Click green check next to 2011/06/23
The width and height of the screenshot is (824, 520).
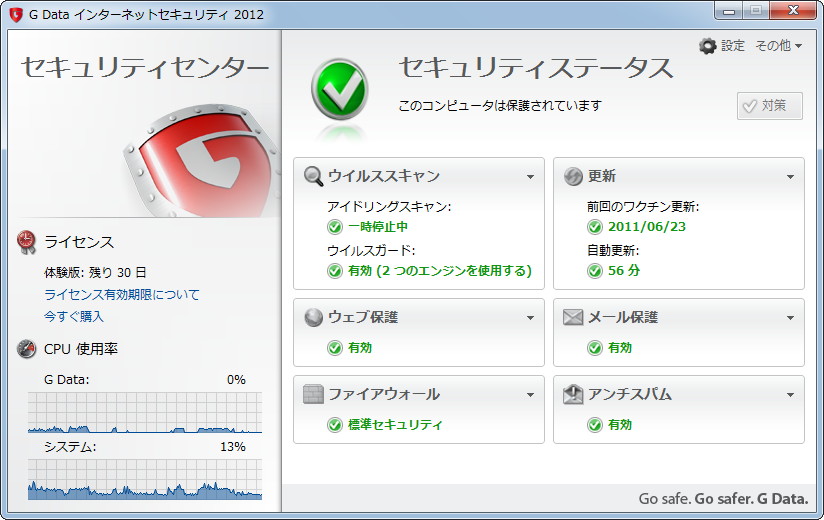coord(595,227)
